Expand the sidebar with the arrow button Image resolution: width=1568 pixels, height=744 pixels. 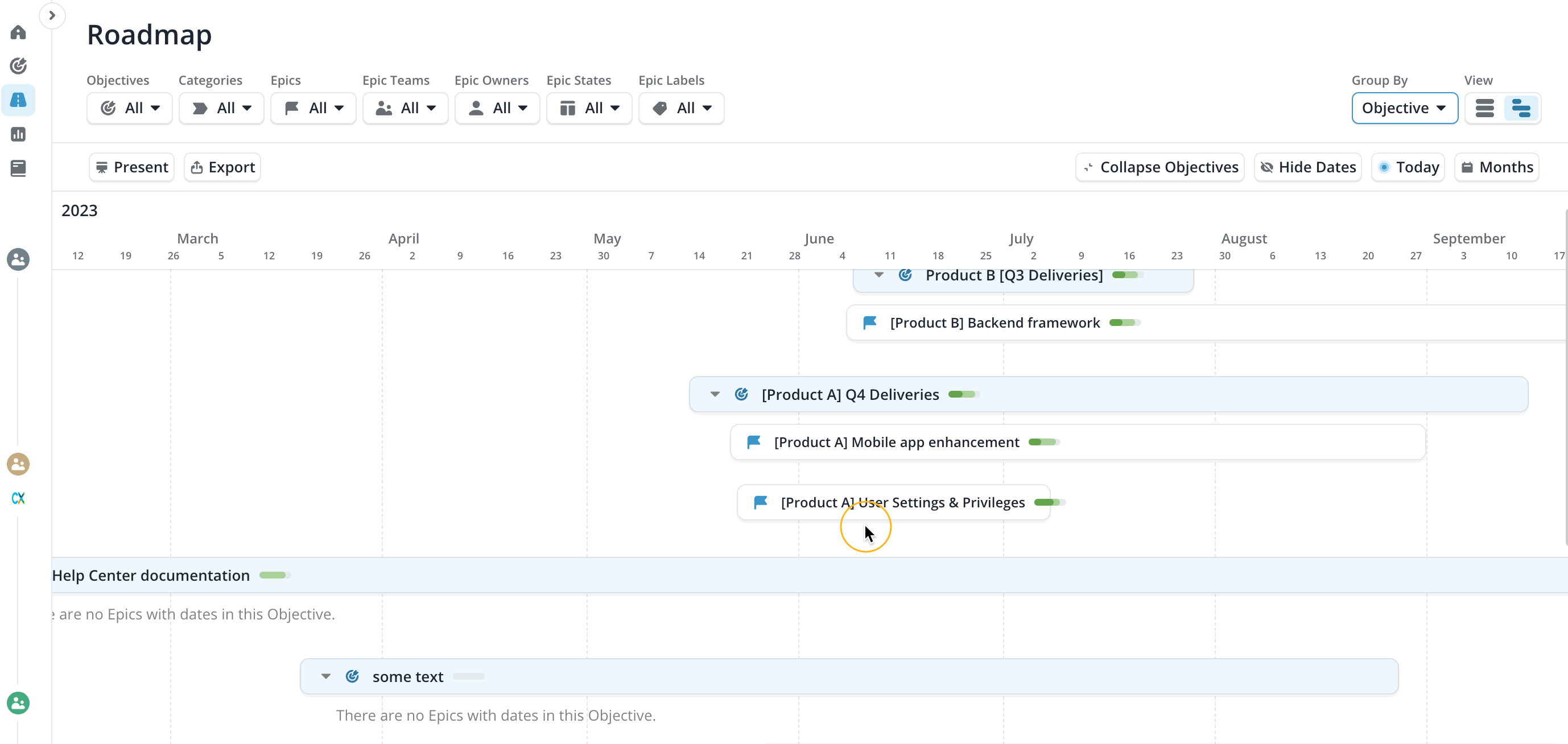click(x=52, y=15)
